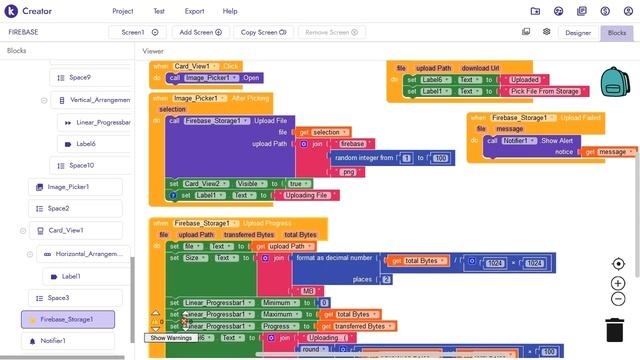Click the image gallery icon near Designer
This screenshot has height=360, width=640.
pyautogui.click(x=526, y=31)
